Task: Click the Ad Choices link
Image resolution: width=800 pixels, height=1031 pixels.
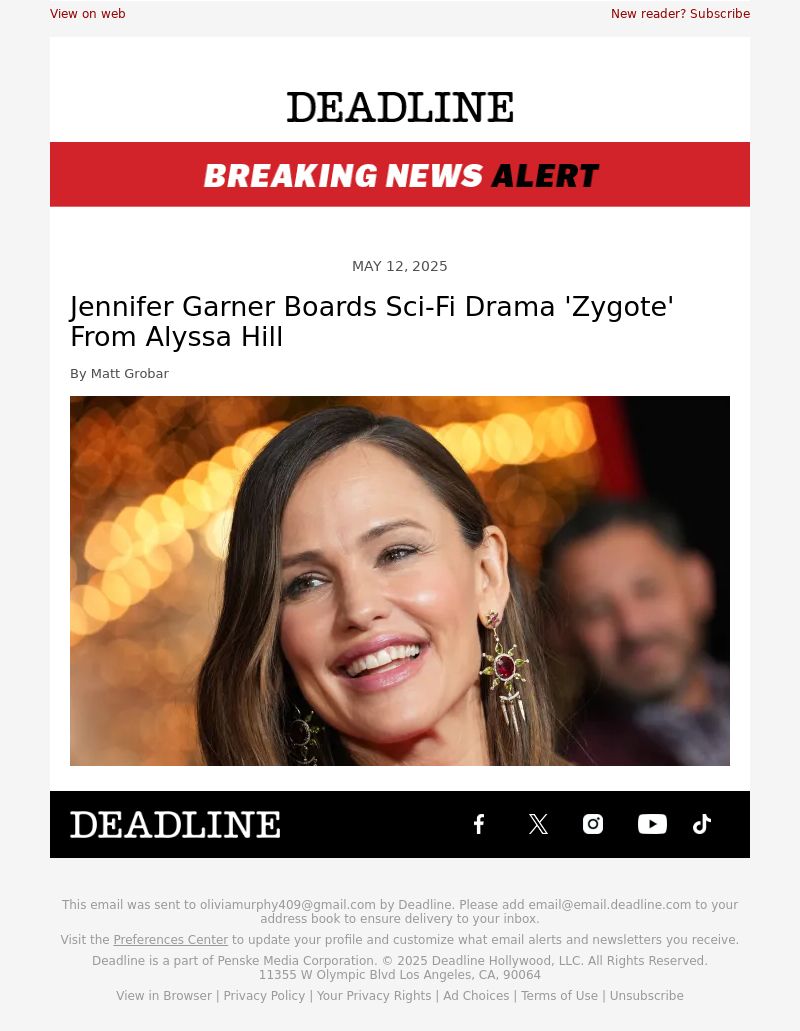Action: [476, 995]
